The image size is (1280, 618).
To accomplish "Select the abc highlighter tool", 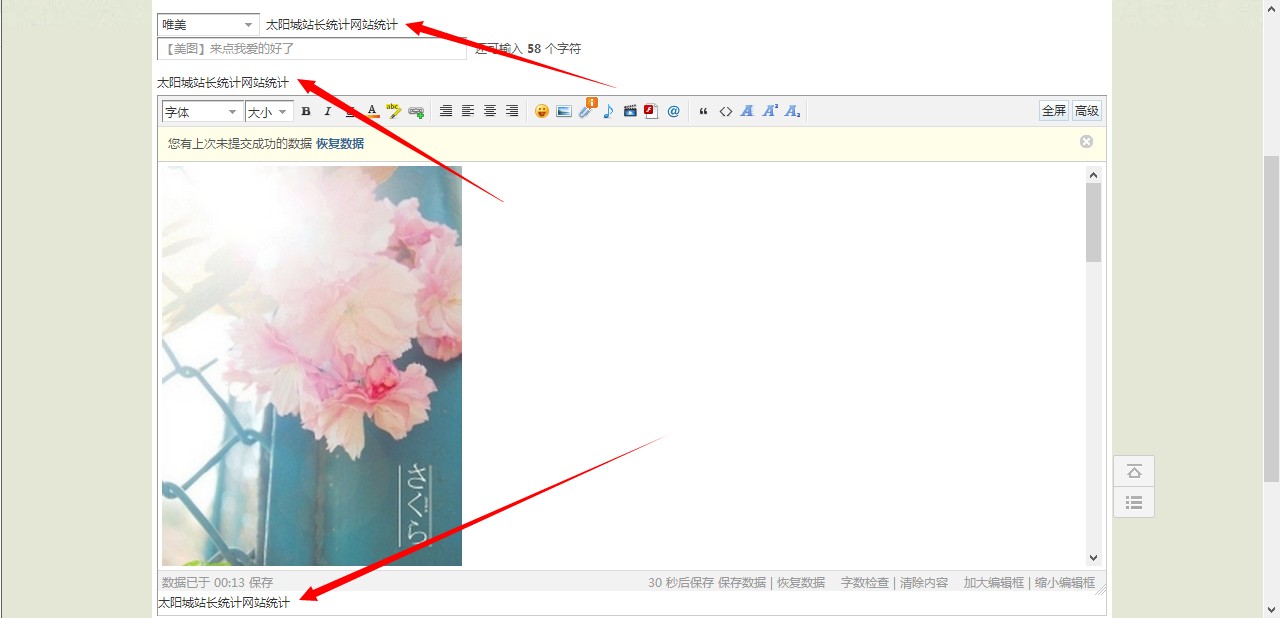I will pos(393,112).
